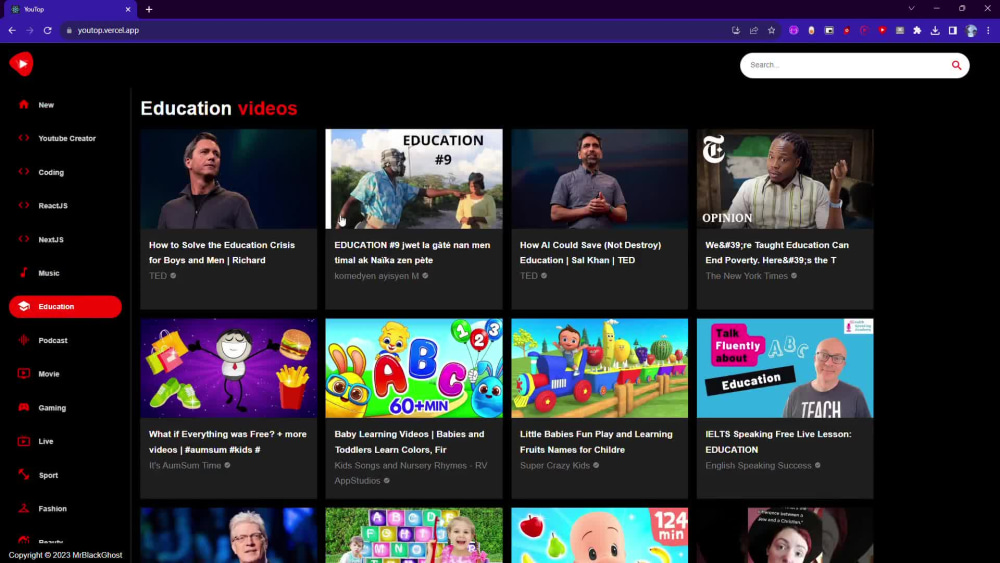Viewport: 1000px width, 563px height.
Task: Visit komedyen ayisyen M channel
Action: 377,276
